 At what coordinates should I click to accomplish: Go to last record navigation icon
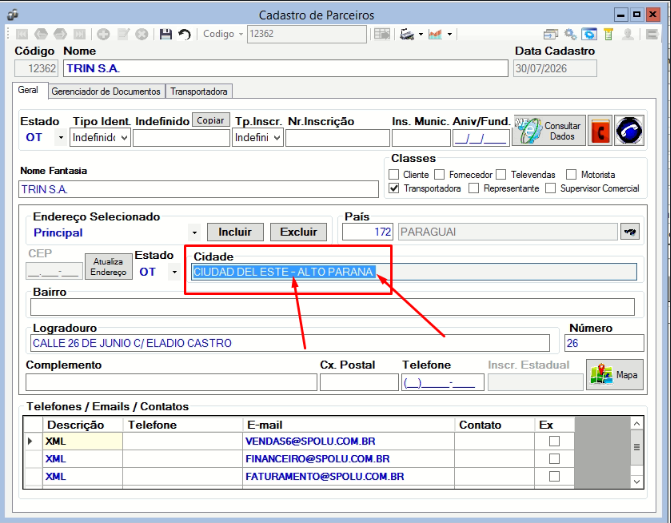pyautogui.click(x=80, y=34)
